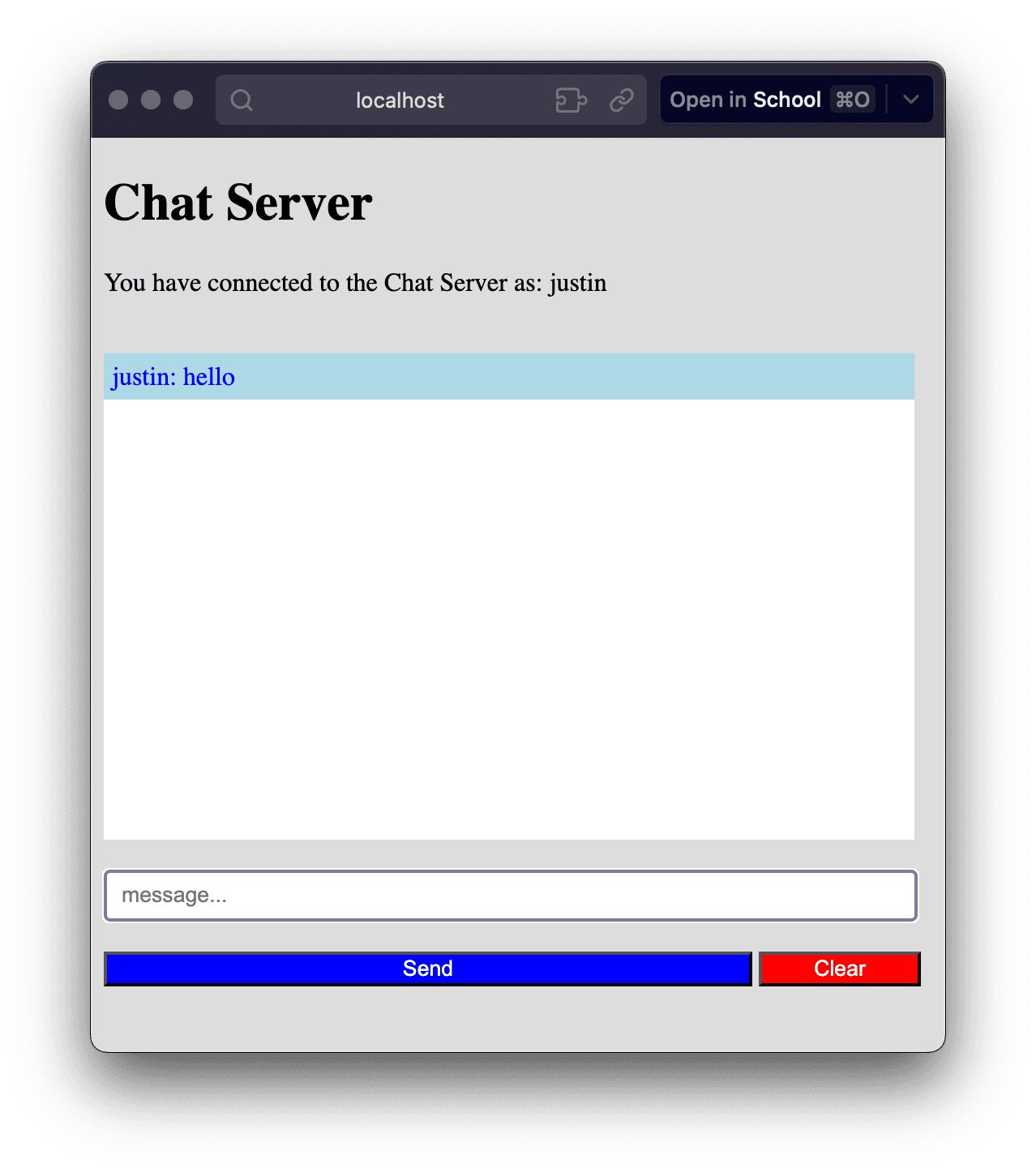Minimize the window using the middle traffic light

tap(151, 100)
